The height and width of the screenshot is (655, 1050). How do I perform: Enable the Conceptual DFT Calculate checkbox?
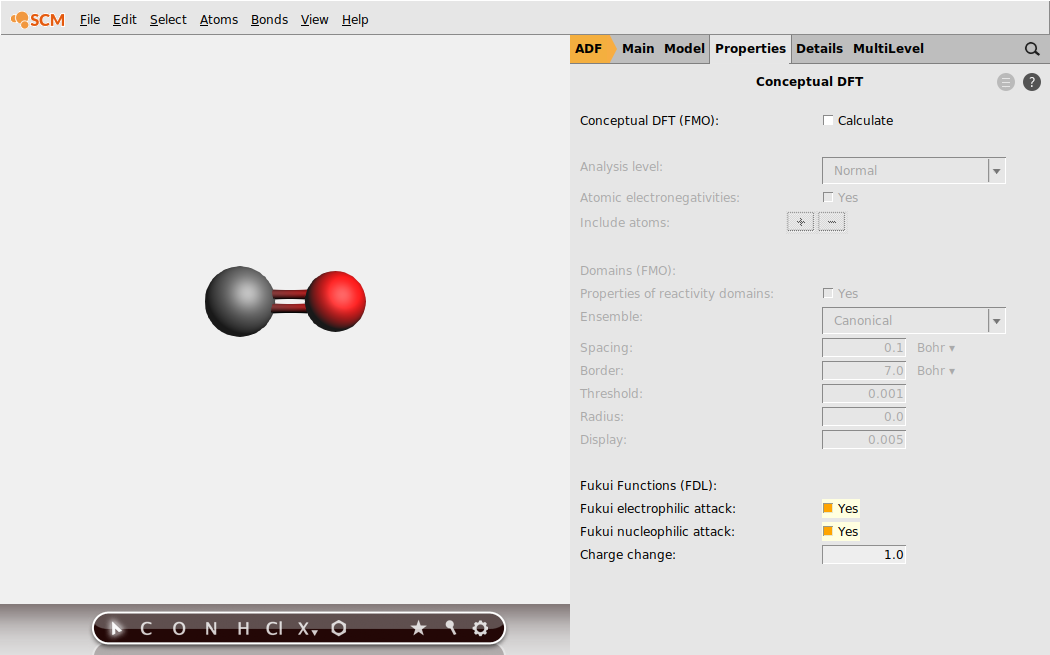828,121
